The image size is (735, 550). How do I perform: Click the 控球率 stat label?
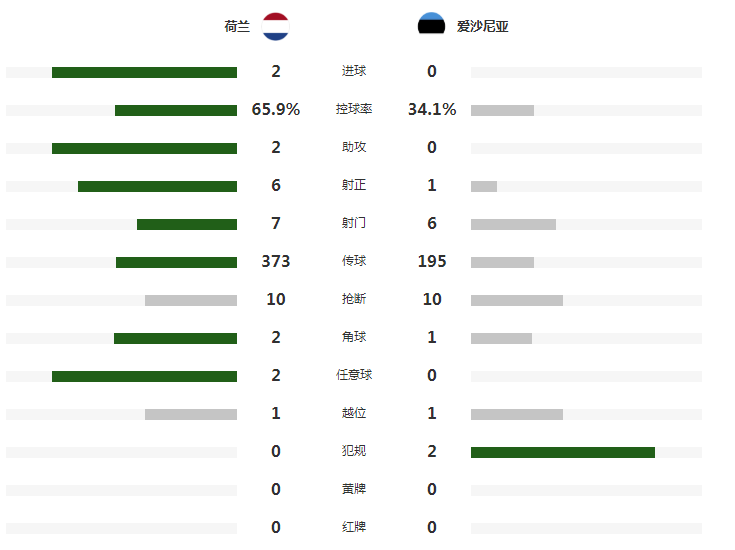354,109
